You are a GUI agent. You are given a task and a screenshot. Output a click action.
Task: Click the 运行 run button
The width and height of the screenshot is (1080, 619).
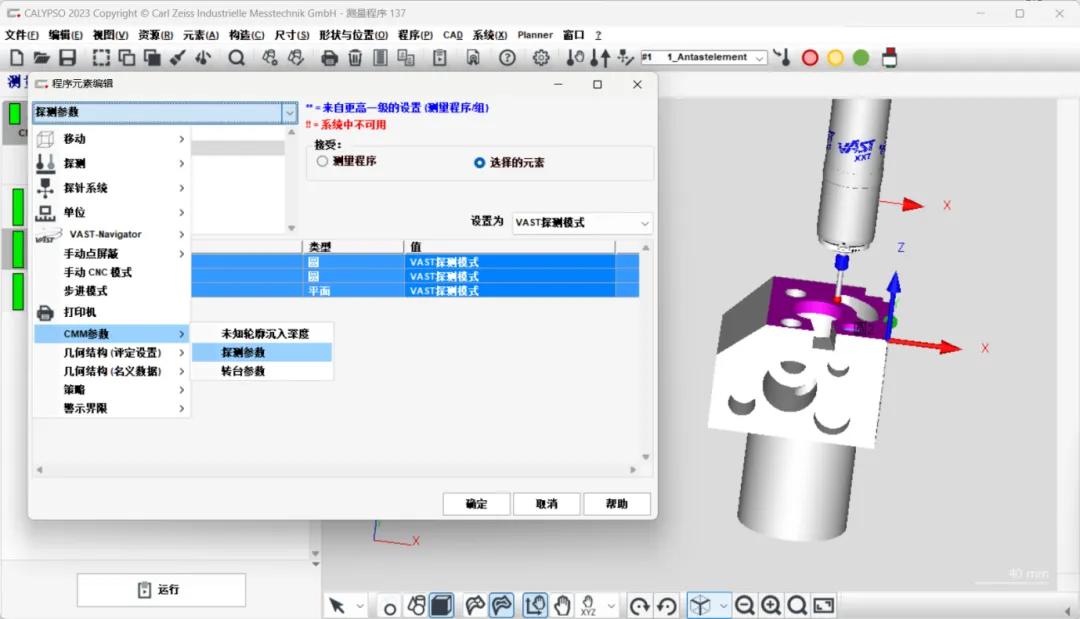pyautogui.click(x=161, y=590)
